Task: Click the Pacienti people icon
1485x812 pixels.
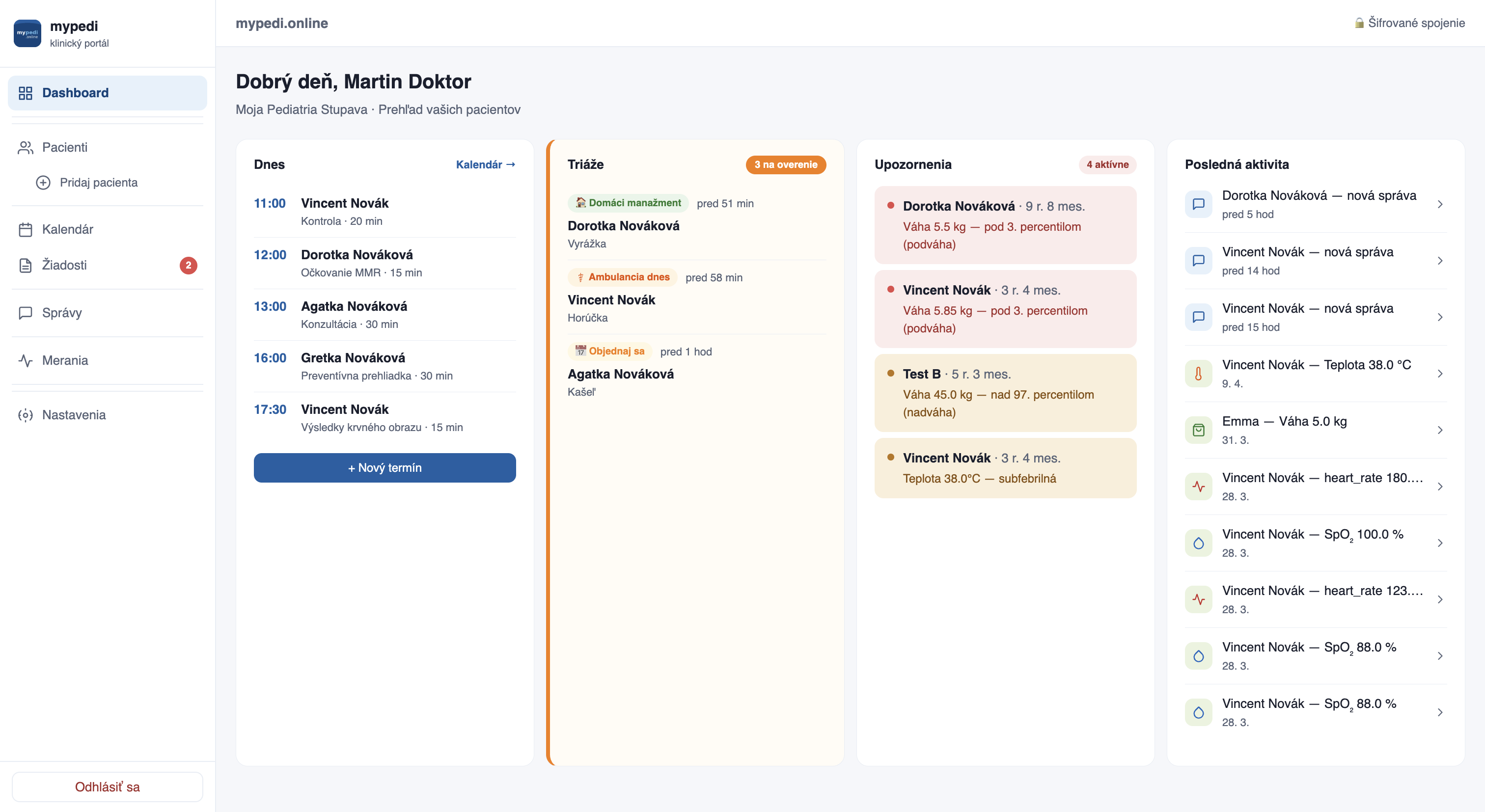Action: click(26, 148)
